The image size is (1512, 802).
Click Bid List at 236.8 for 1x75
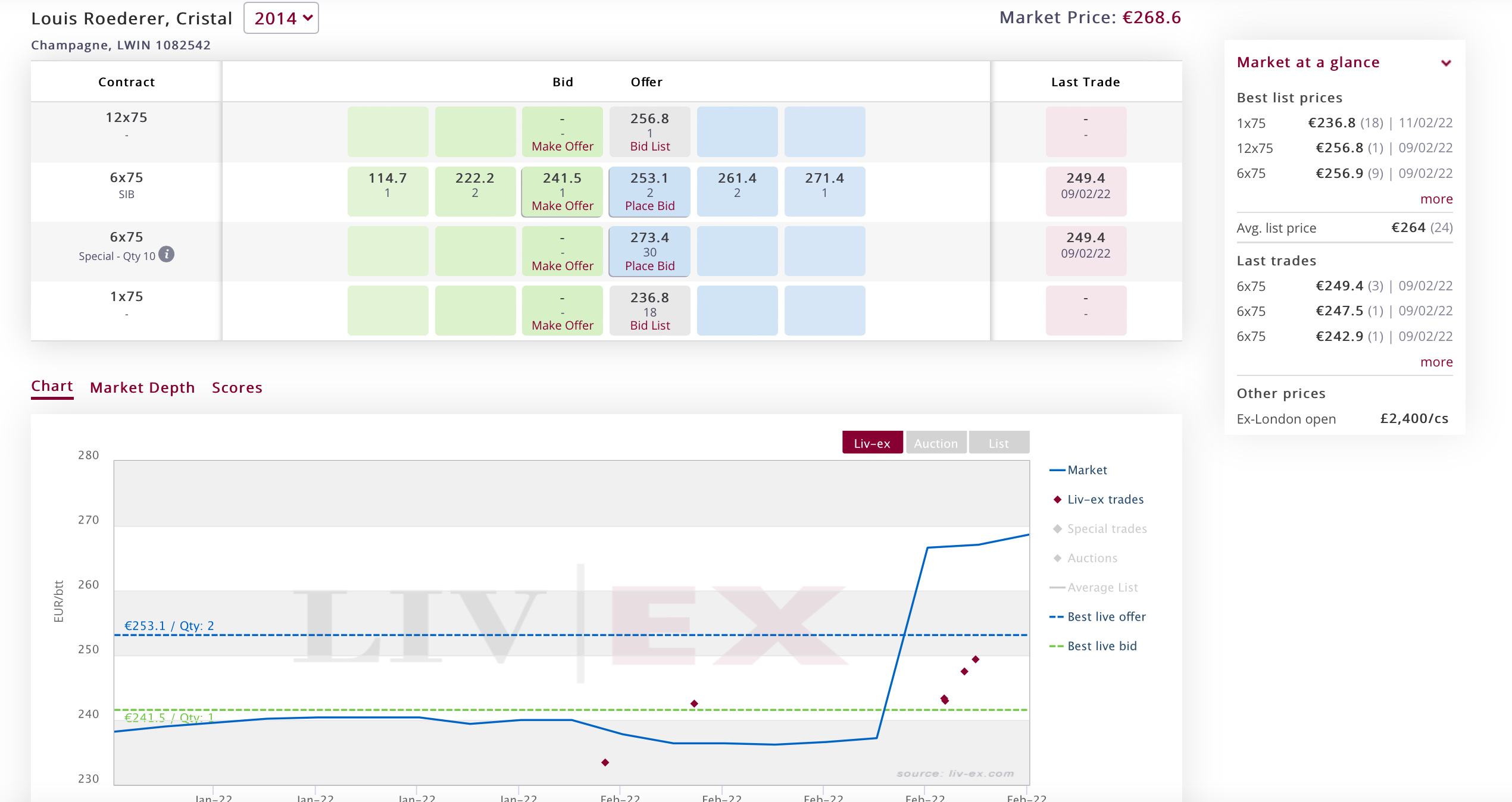tap(650, 325)
